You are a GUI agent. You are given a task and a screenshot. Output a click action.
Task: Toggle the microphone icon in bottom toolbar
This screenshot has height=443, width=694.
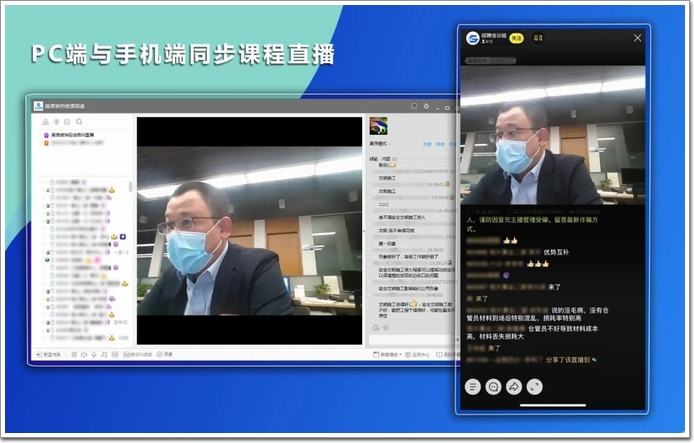tap(95, 354)
